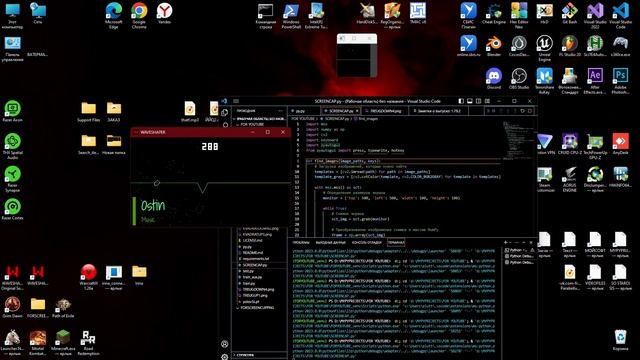
Task: Open the VS Code manage gear icon
Action: click(x=224, y=356)
